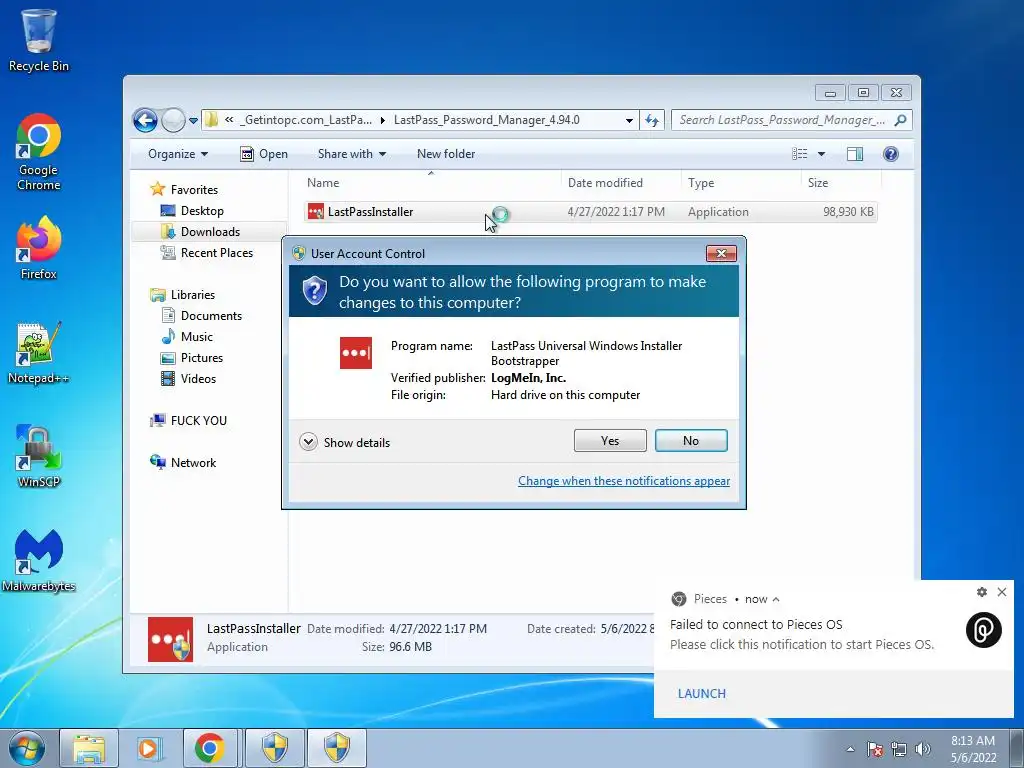Switch to Chrome on the taskbar

(210, 748)
